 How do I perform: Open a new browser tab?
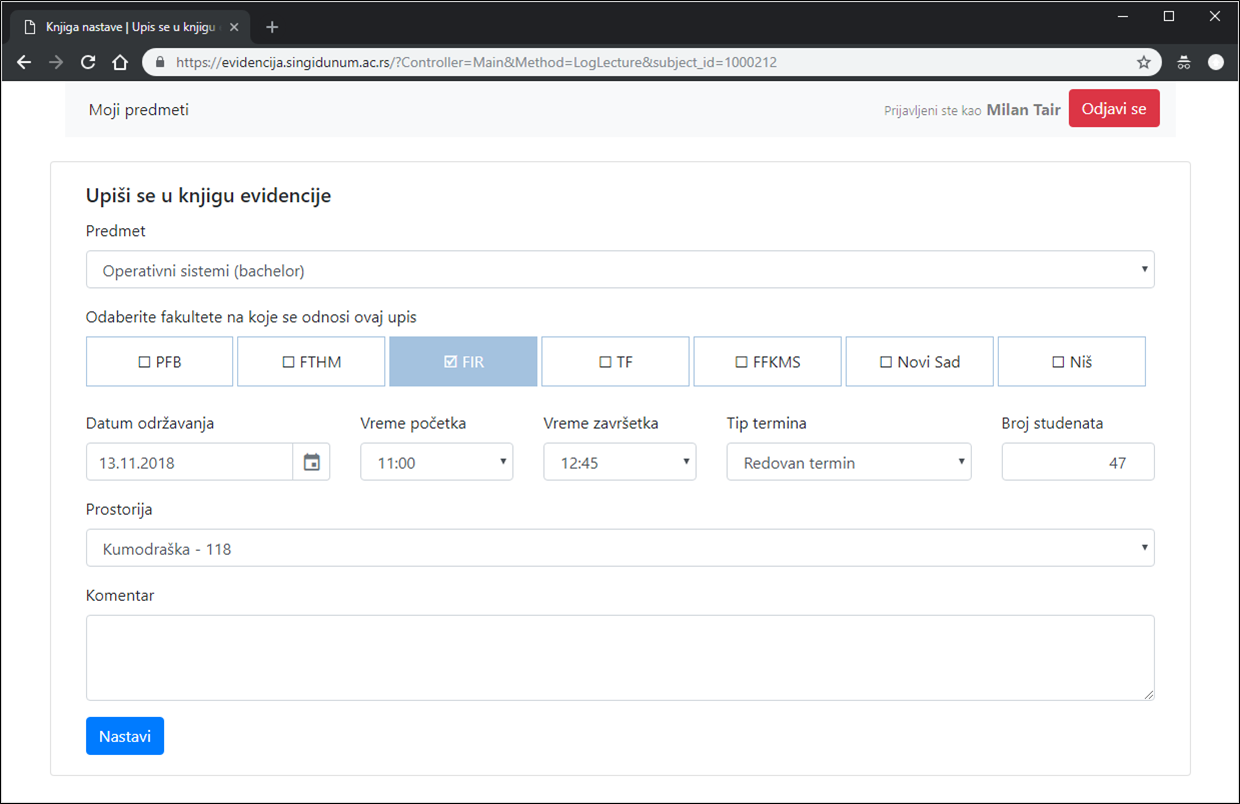click(272, 27)
